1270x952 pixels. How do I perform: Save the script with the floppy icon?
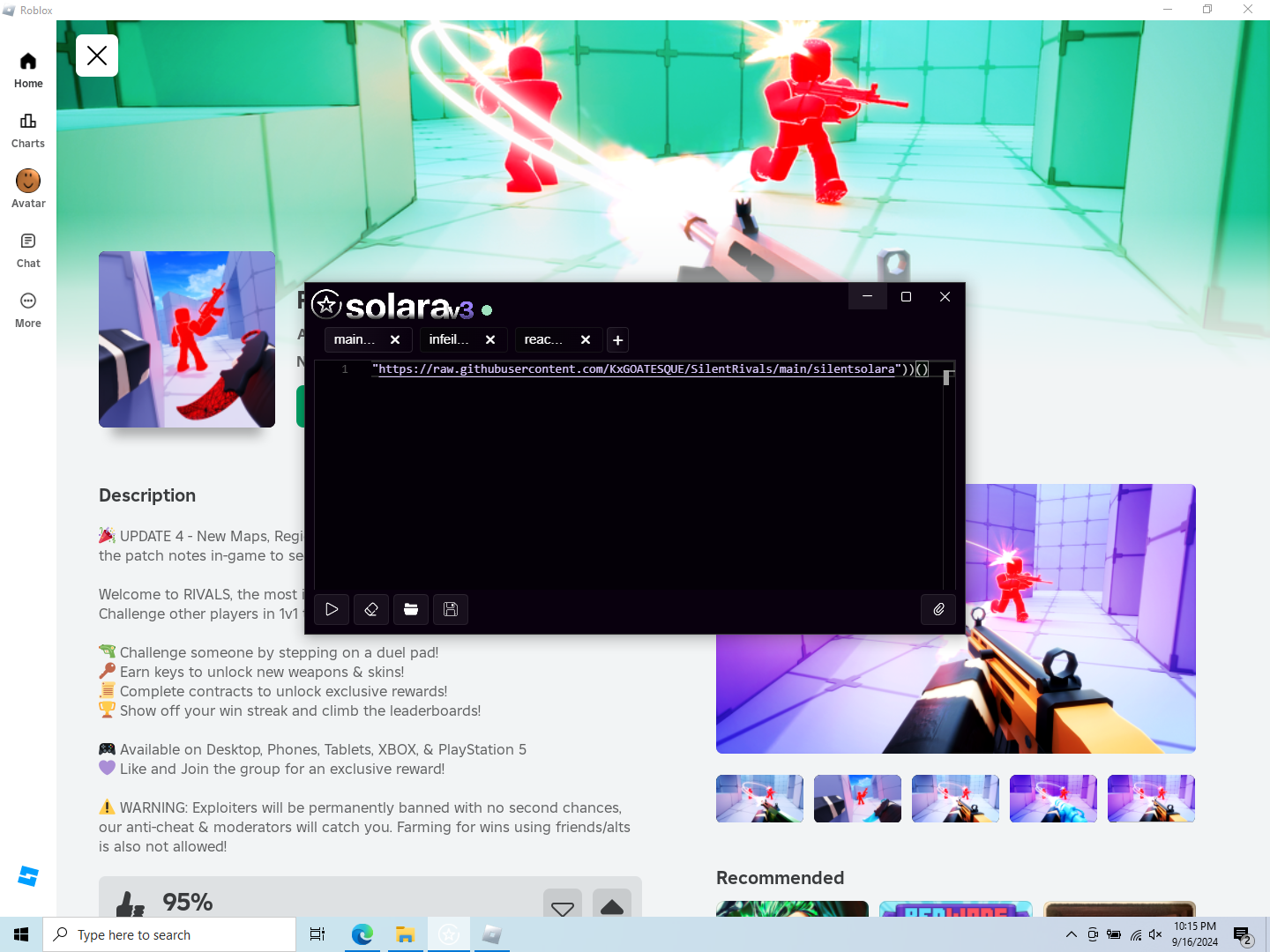[451, 609]
